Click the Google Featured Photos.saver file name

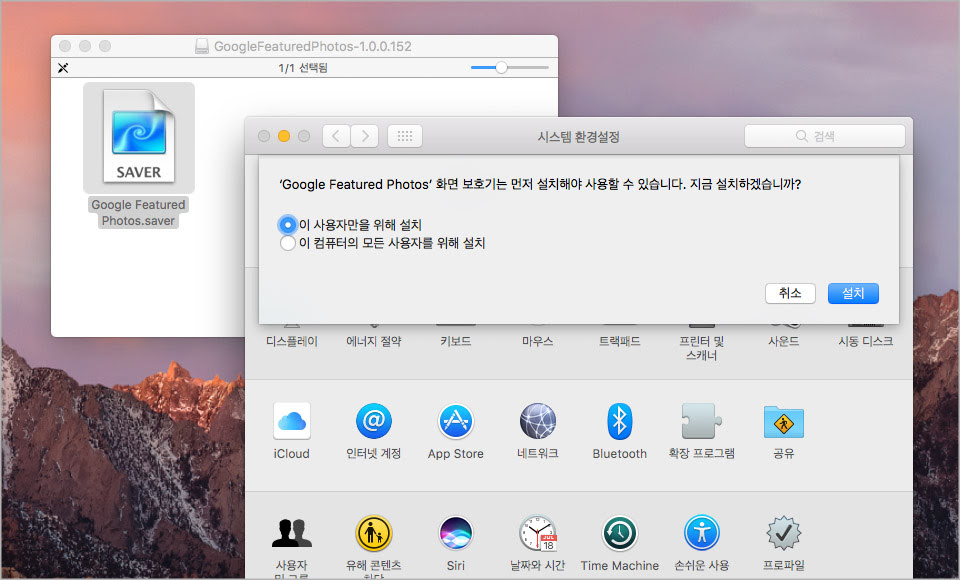[x=138, y=213]
